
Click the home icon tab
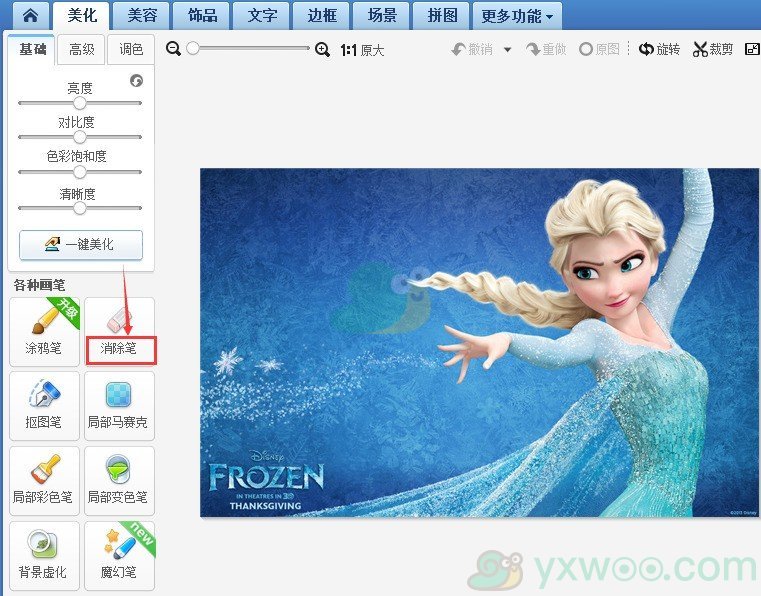(x=30, y=16)
